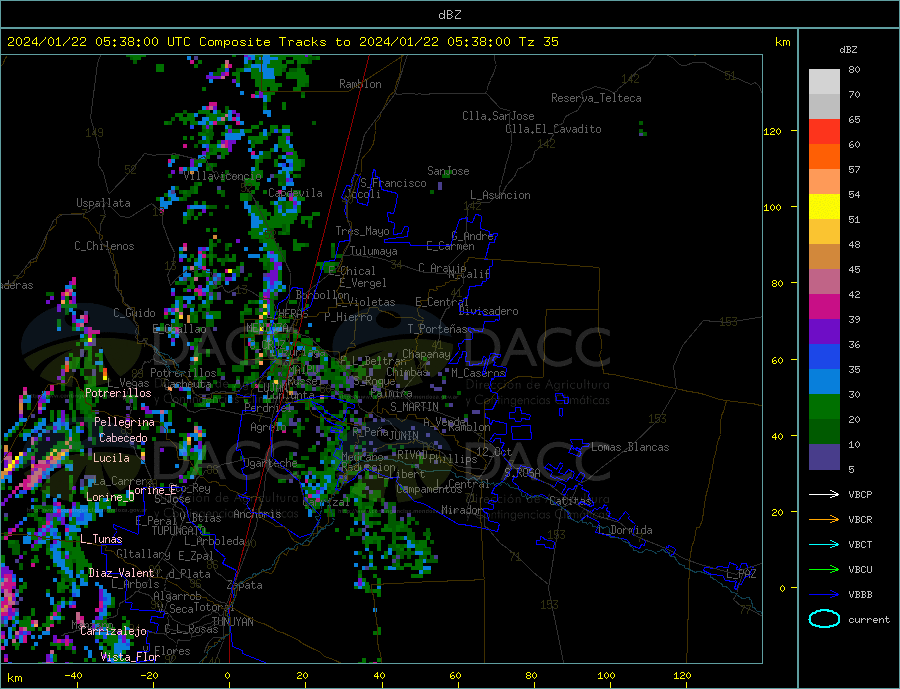Click the 'Cabecedo' map label
The width and height of the screenshot is (900, 689).
point(123,438)
